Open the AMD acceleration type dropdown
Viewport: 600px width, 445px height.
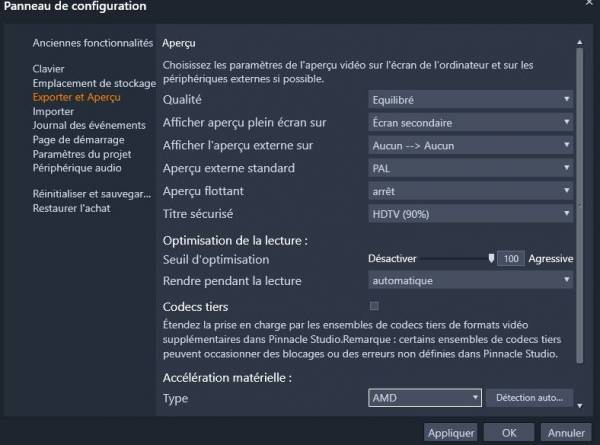click(x=426, y=398)
